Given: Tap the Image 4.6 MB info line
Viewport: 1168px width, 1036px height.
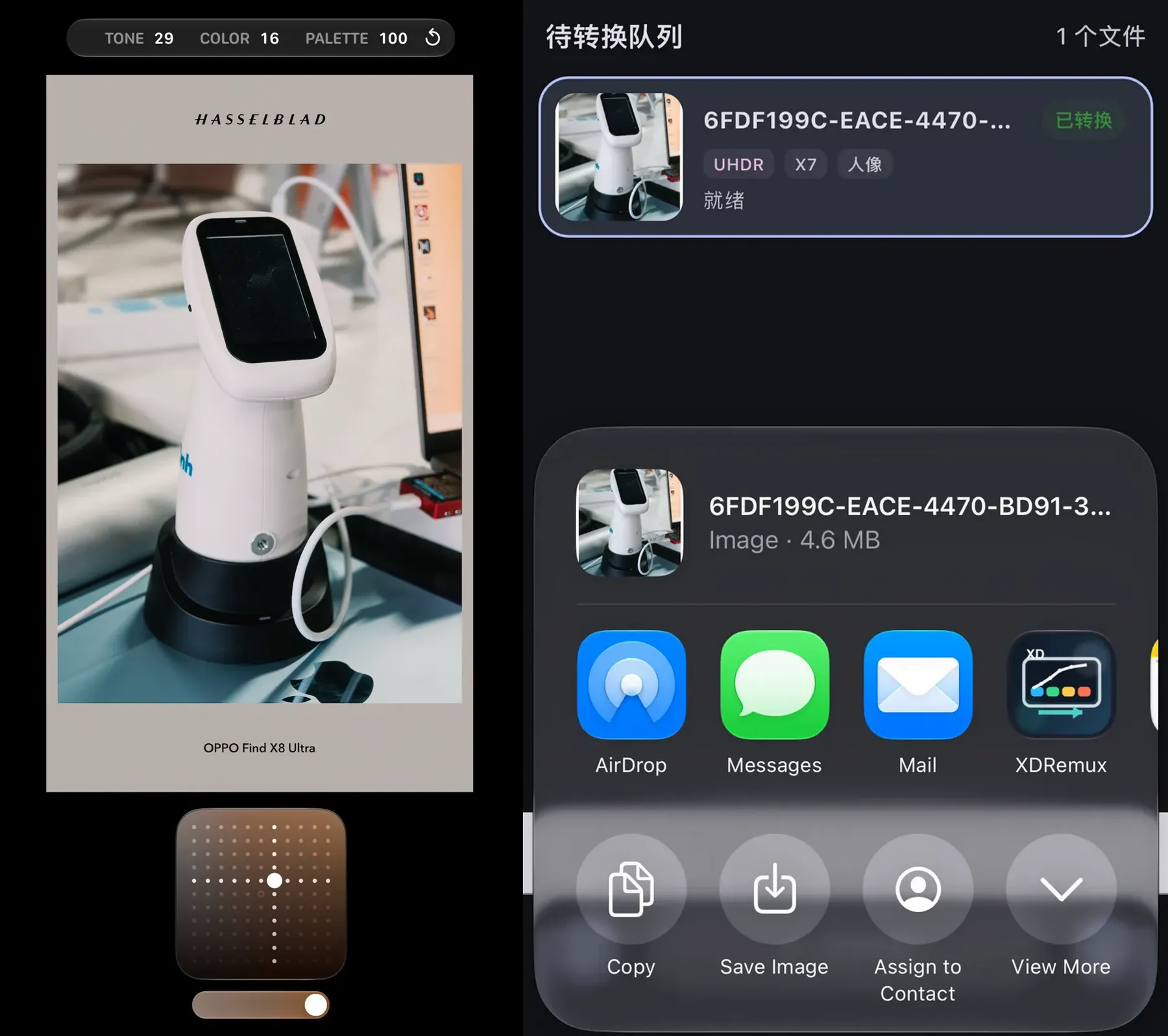Looking at the screenshot, I should tap(794, 540).
